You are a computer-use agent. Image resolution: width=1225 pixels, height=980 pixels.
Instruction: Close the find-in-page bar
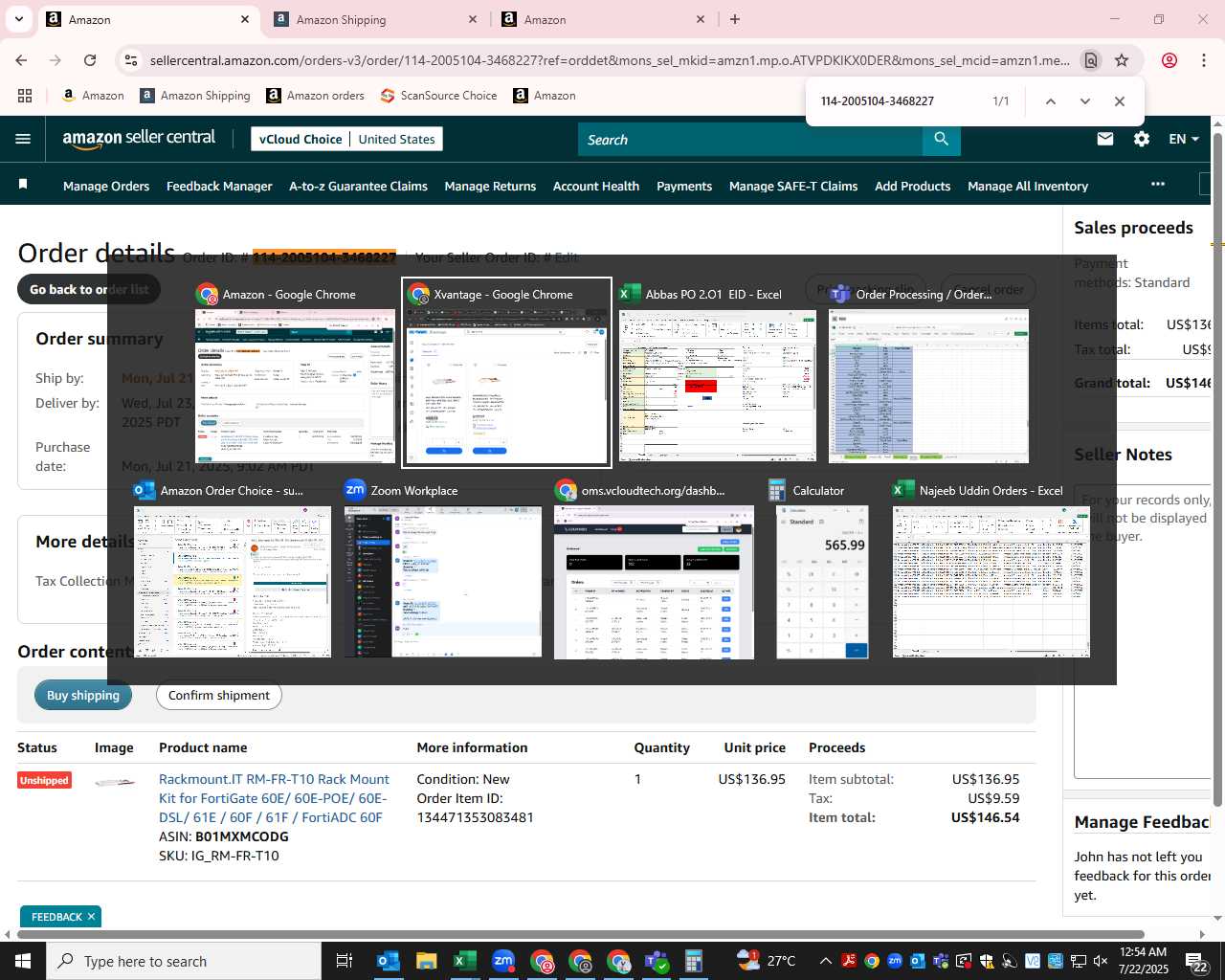[x=1120, y=101]
